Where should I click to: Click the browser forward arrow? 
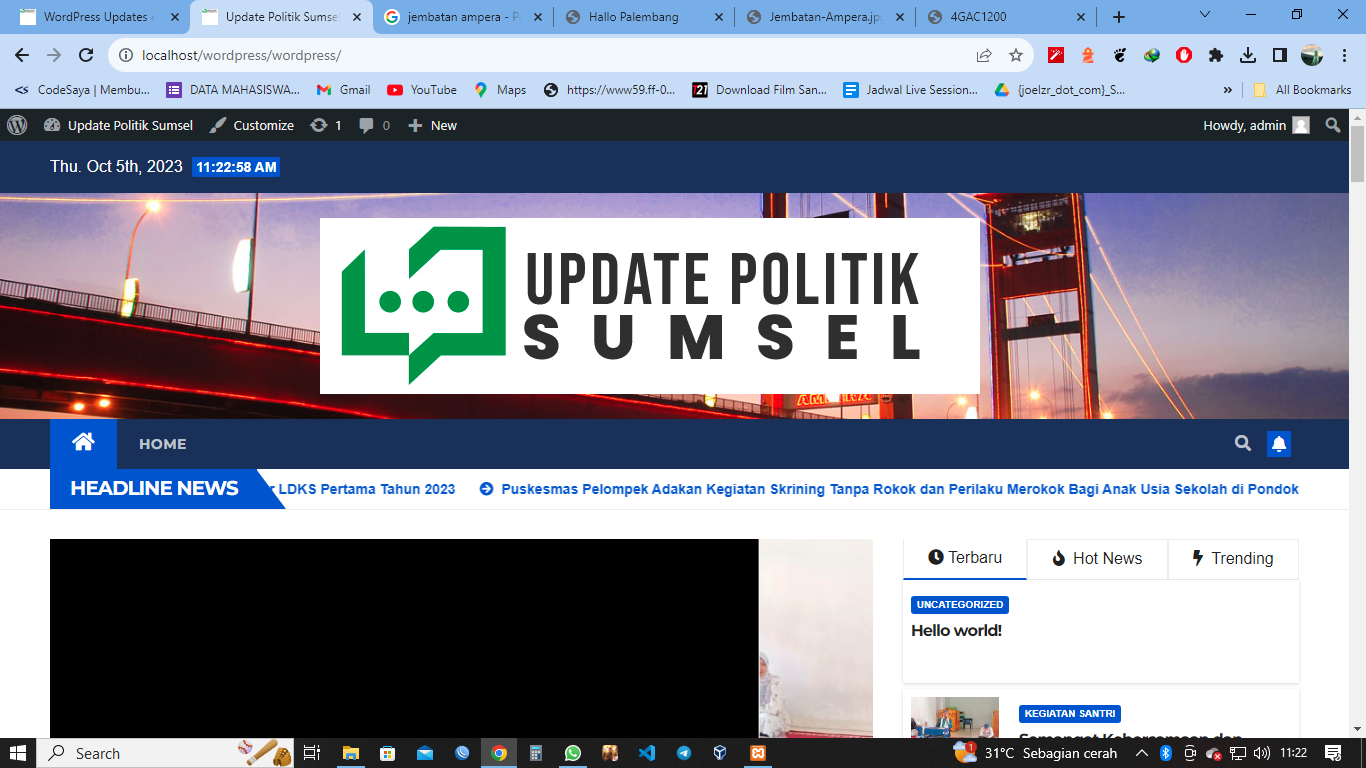[54, 56]
